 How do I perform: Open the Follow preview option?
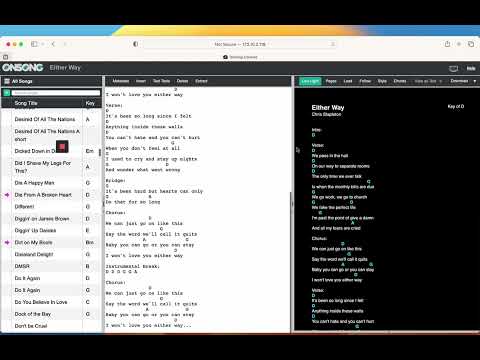click(x=365, y=81)
